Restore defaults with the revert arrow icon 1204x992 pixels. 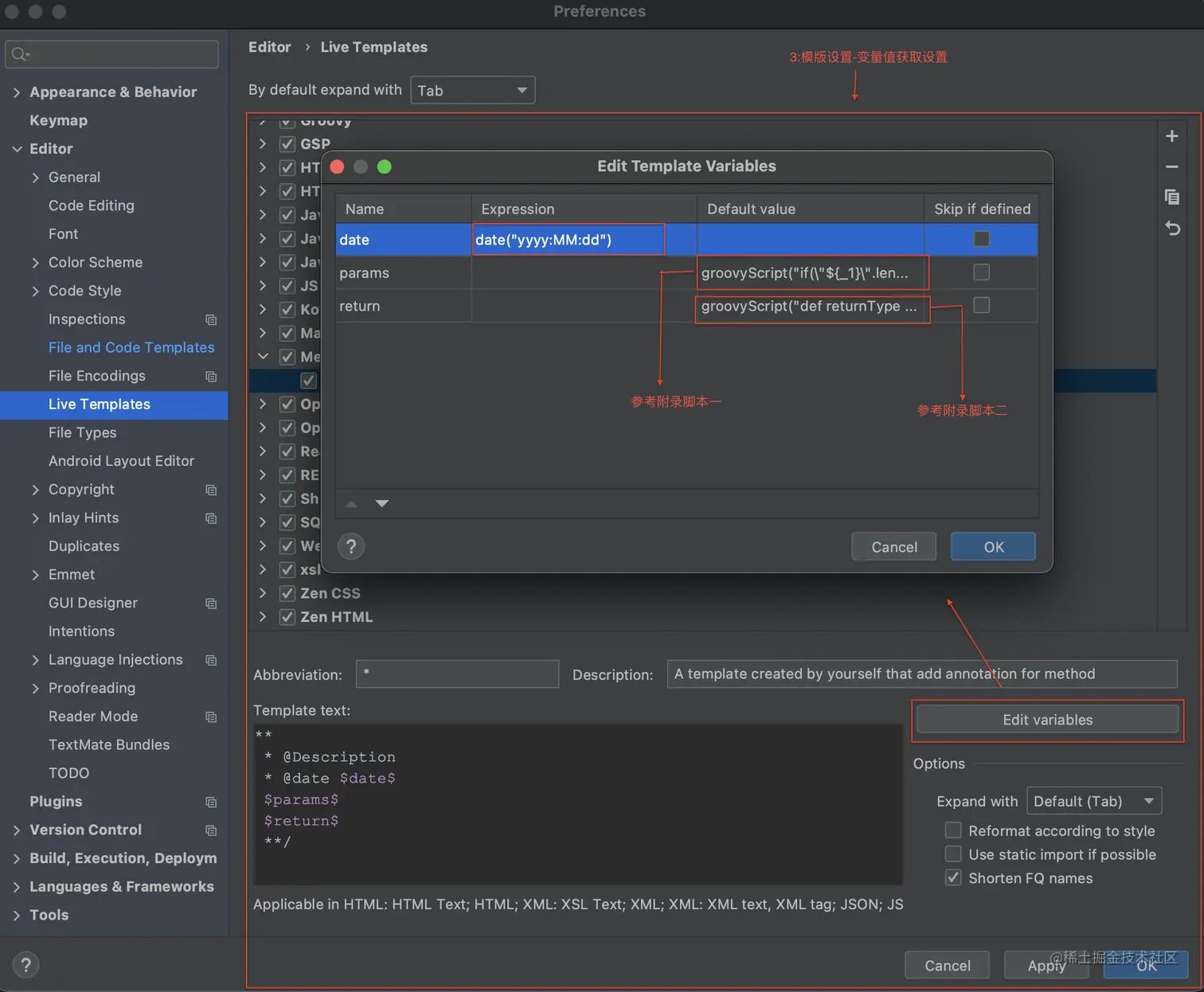pyautogui.click(x=1171, y=228)
